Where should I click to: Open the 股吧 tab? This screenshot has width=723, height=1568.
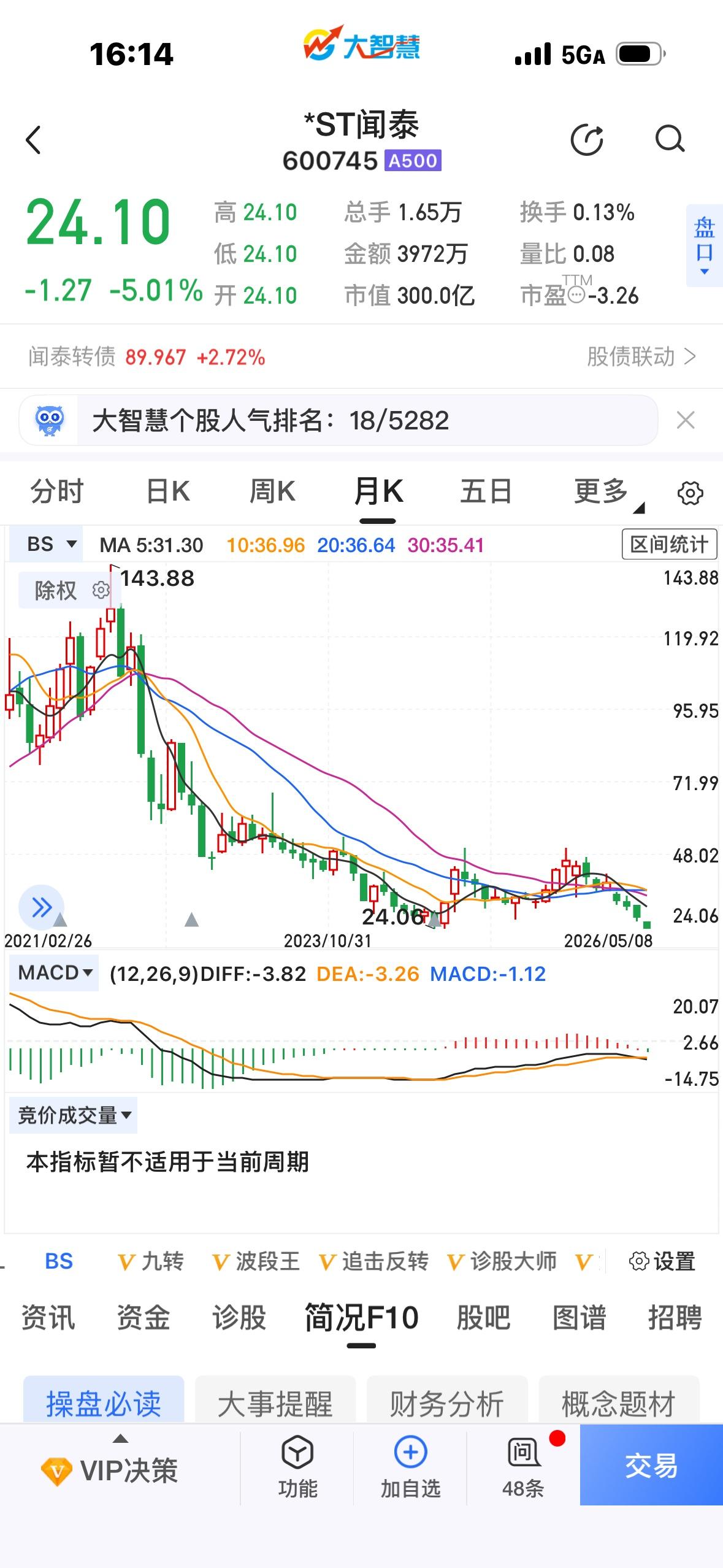(483, 1317)
